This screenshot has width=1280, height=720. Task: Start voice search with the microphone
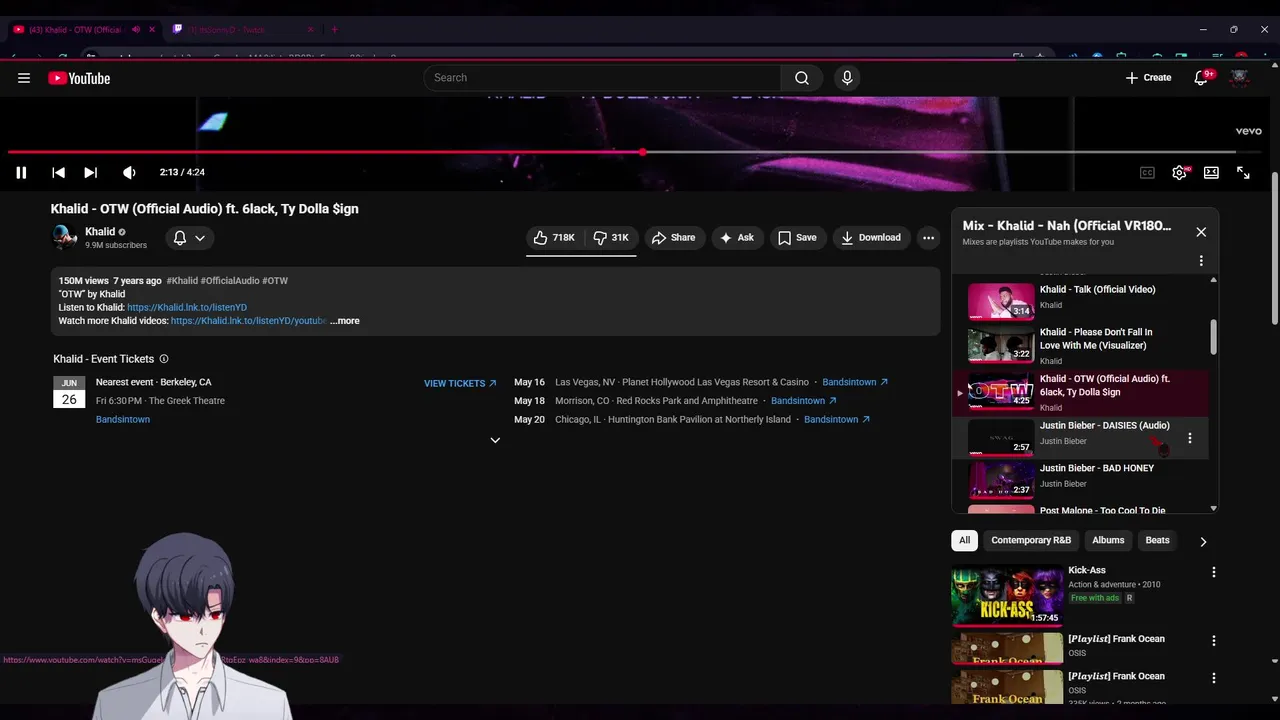pos(847,78)
